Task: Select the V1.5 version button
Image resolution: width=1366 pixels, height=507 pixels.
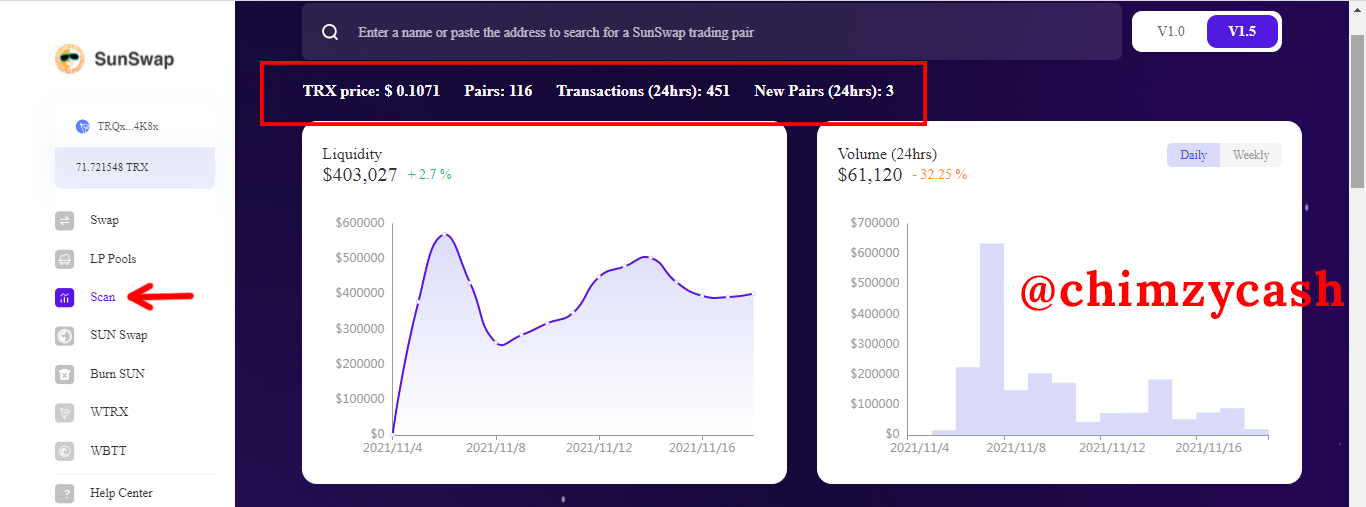Action: tap(1242, 31)
